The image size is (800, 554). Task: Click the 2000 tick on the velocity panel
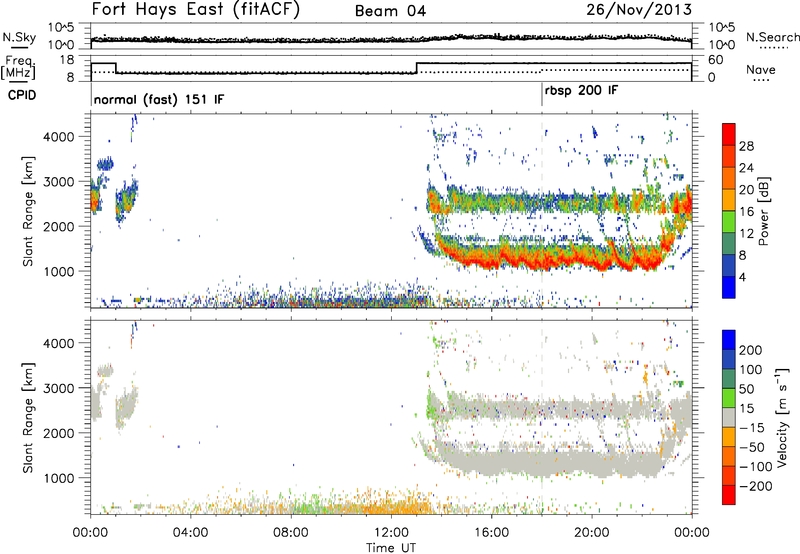(59, 433)
